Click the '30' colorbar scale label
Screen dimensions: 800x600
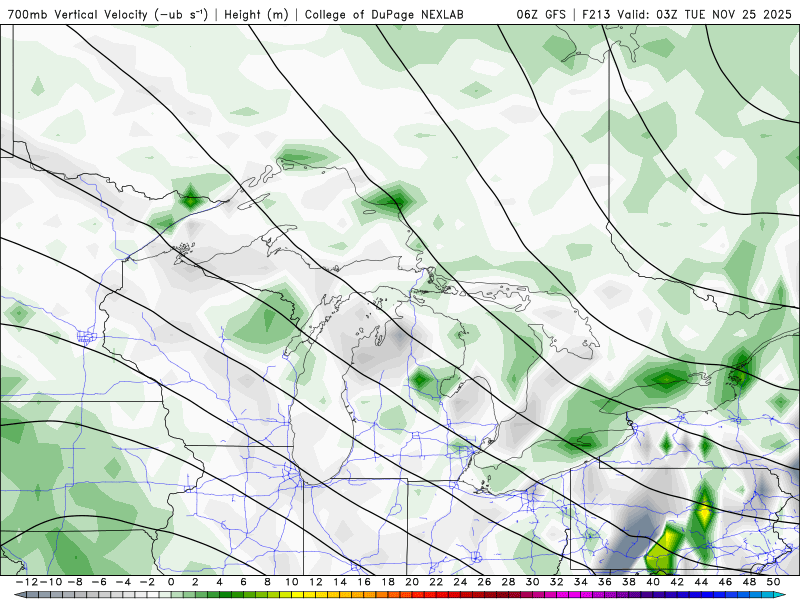[x=533, y=582]
